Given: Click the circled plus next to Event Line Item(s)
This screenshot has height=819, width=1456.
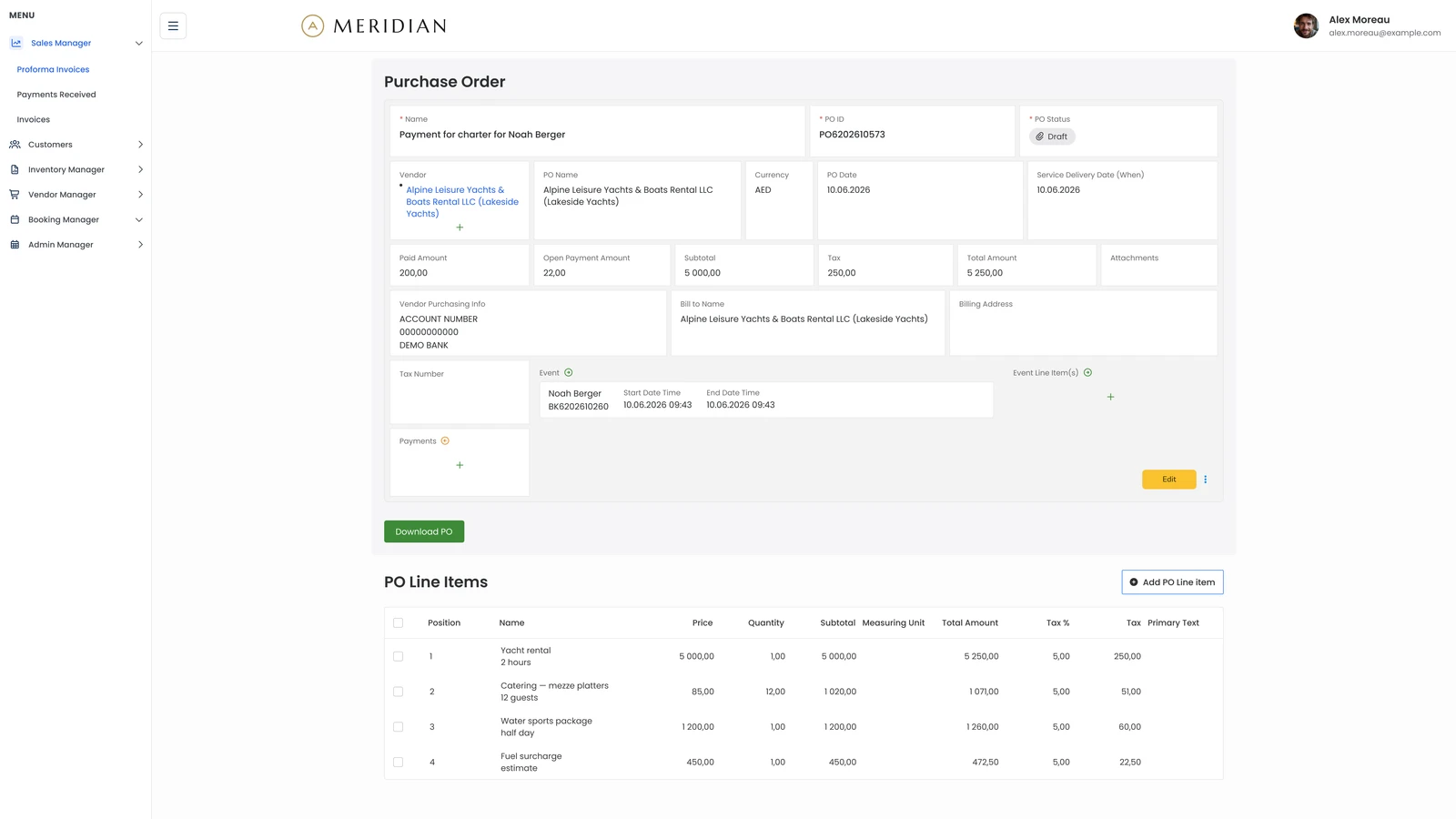Looking at the screenshot, I should (x=1087, y=372).
